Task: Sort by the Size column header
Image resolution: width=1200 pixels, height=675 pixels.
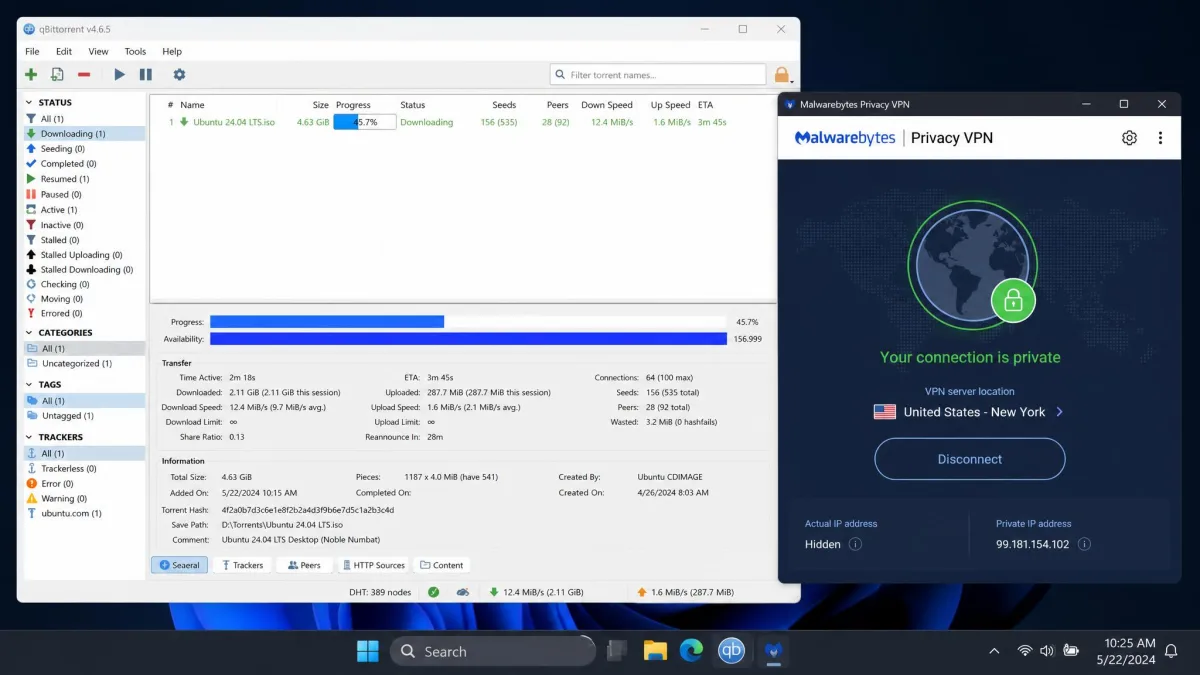Action: coord(320,105)
